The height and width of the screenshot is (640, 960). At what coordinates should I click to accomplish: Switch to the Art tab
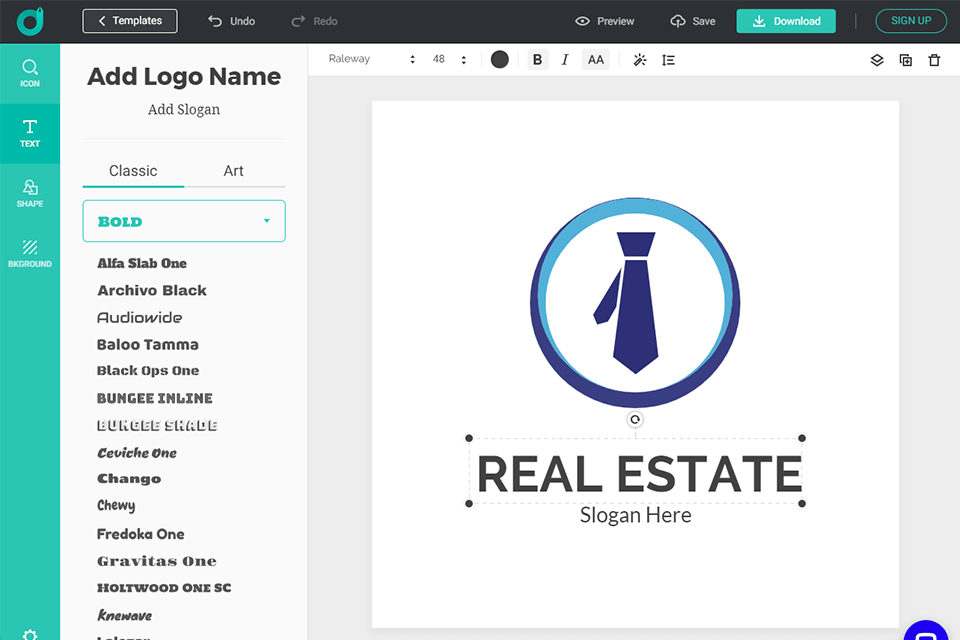233,171
